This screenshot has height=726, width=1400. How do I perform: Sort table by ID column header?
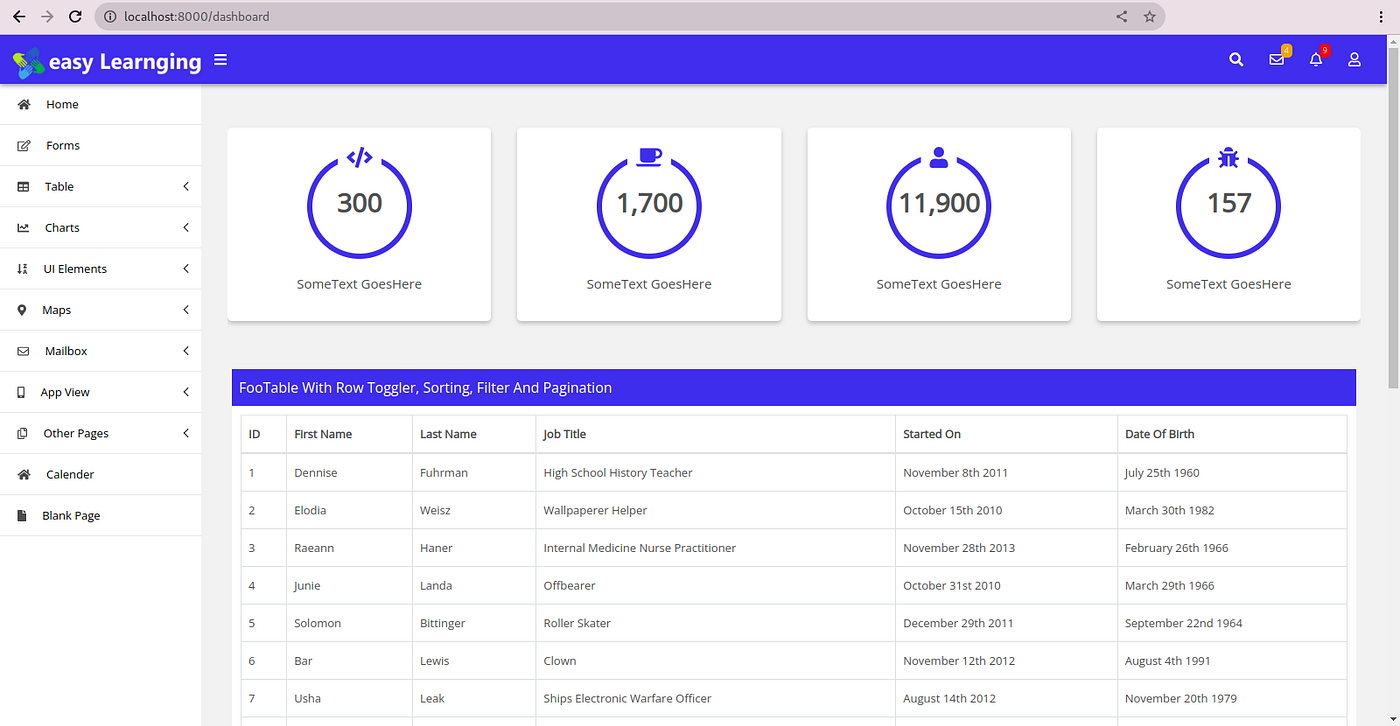click(x=264, y=434)
